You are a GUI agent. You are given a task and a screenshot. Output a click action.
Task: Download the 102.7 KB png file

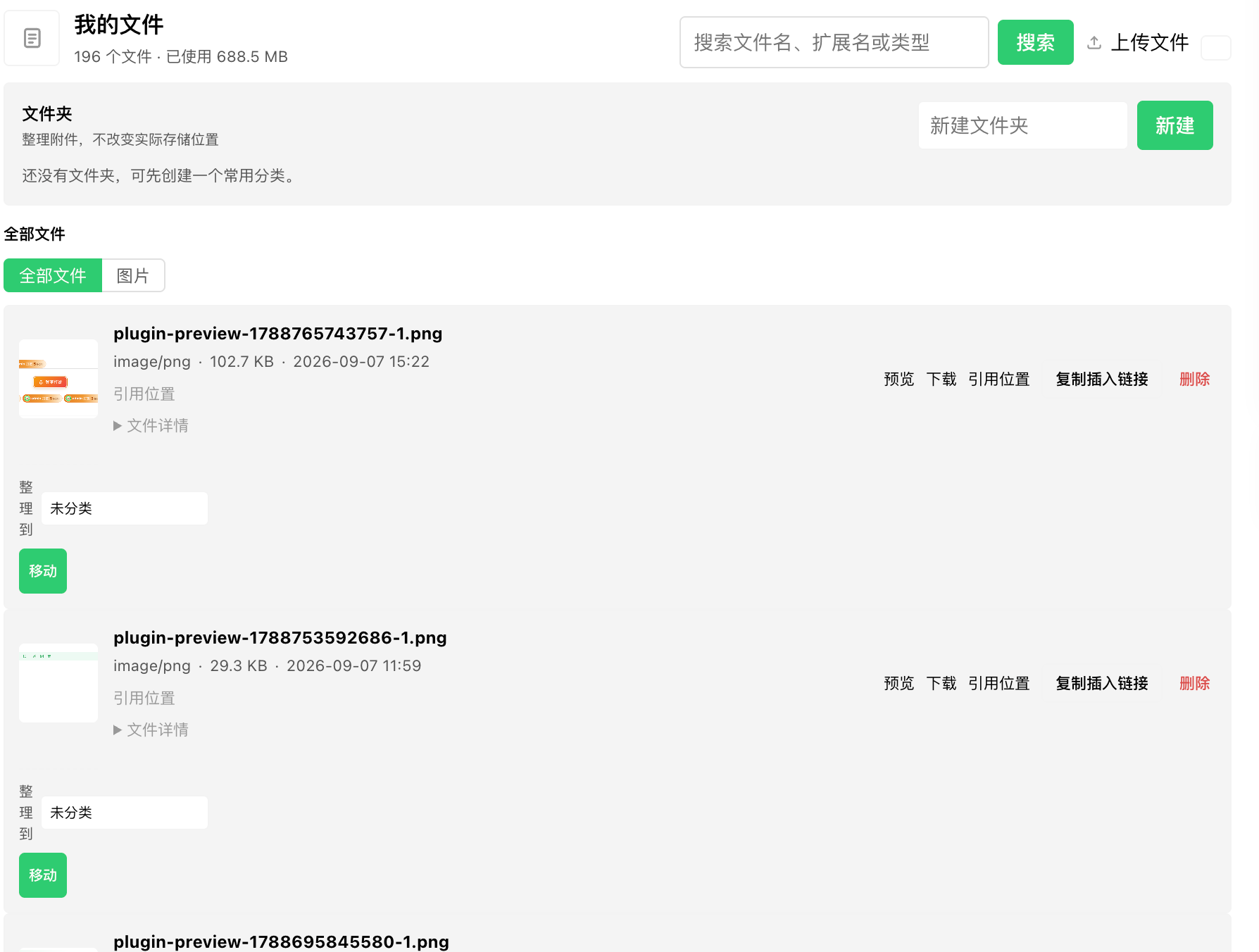coord(941,379)
